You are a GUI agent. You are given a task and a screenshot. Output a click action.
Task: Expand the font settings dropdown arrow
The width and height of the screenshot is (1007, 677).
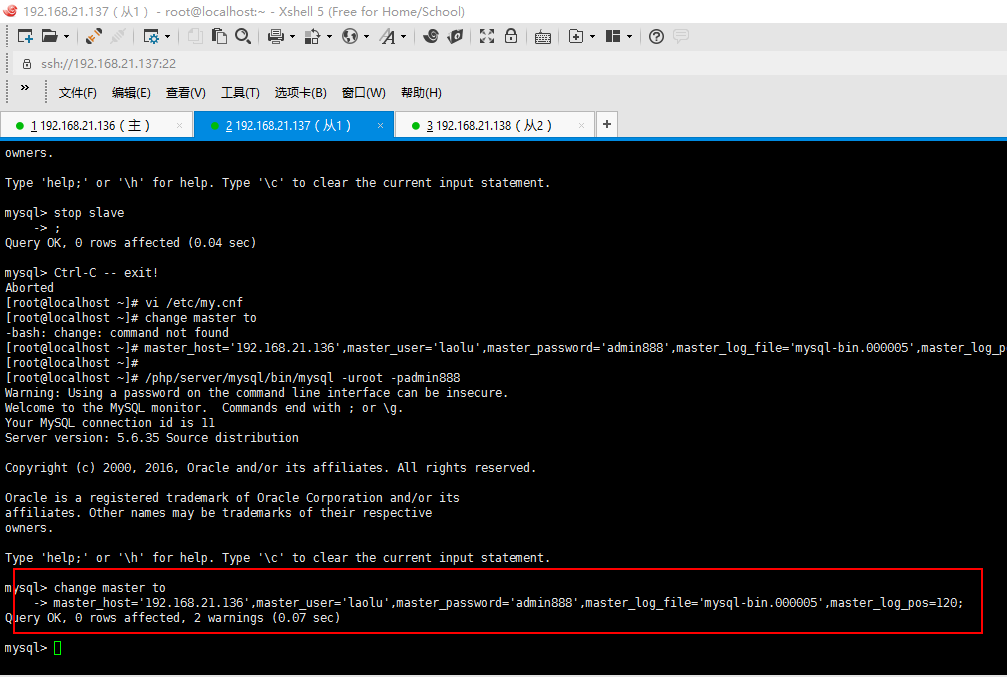403,37
